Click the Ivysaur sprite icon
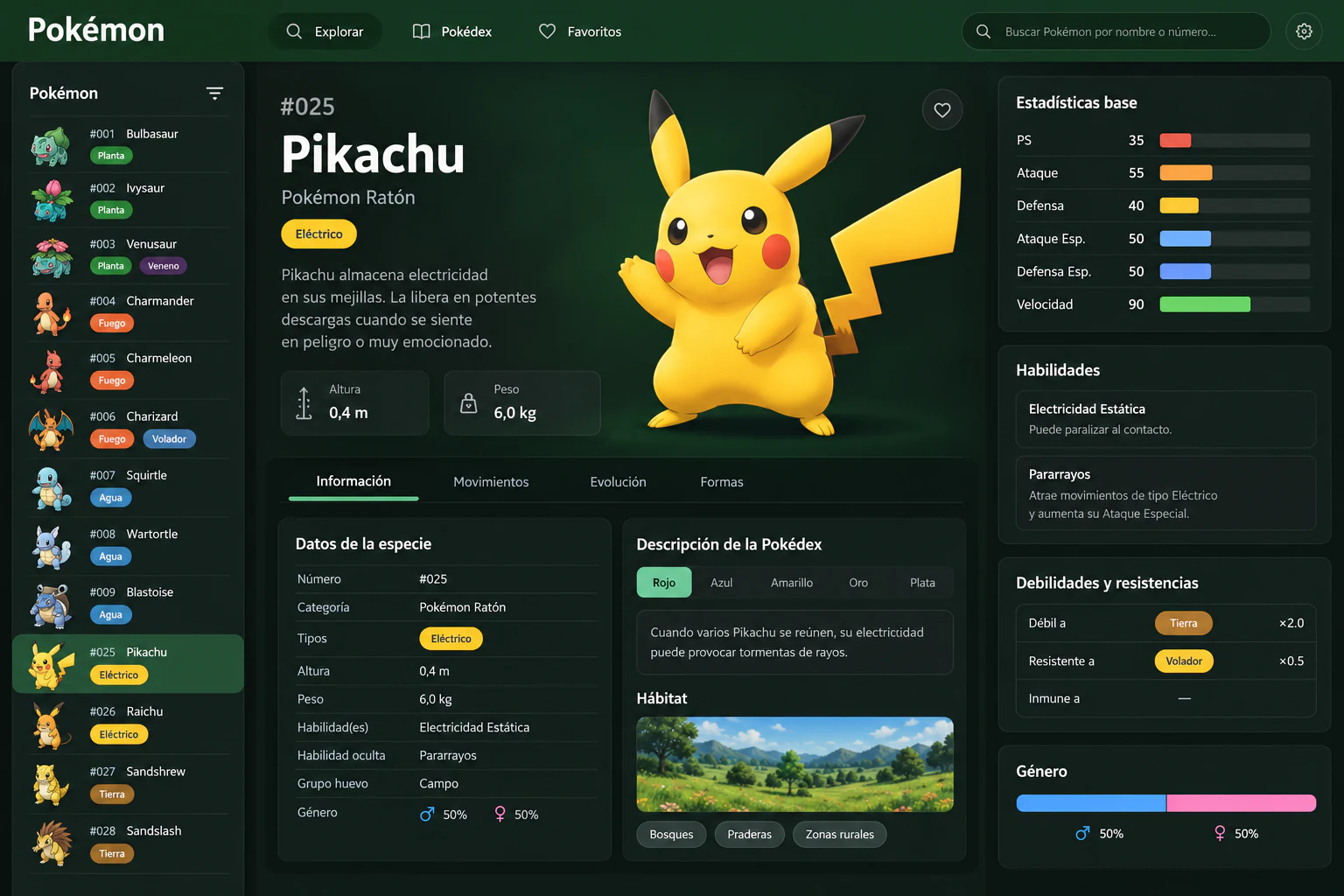 pyautogui.click(x=52, y=200)
